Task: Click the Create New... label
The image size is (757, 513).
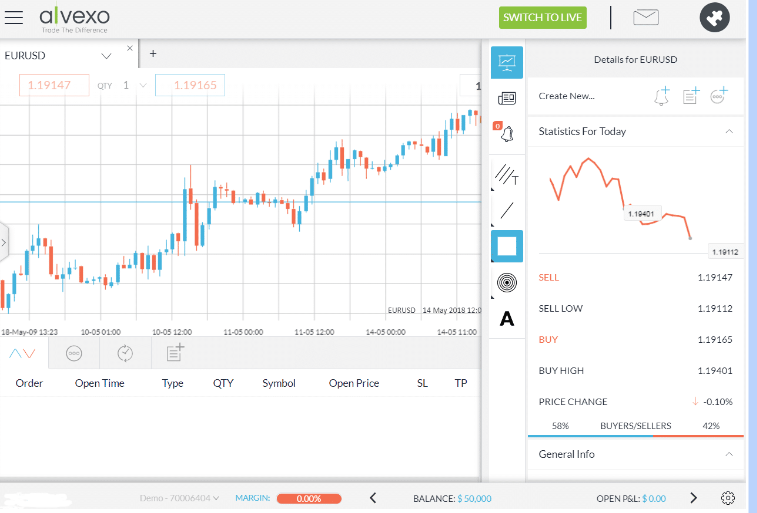Action: 566,96
